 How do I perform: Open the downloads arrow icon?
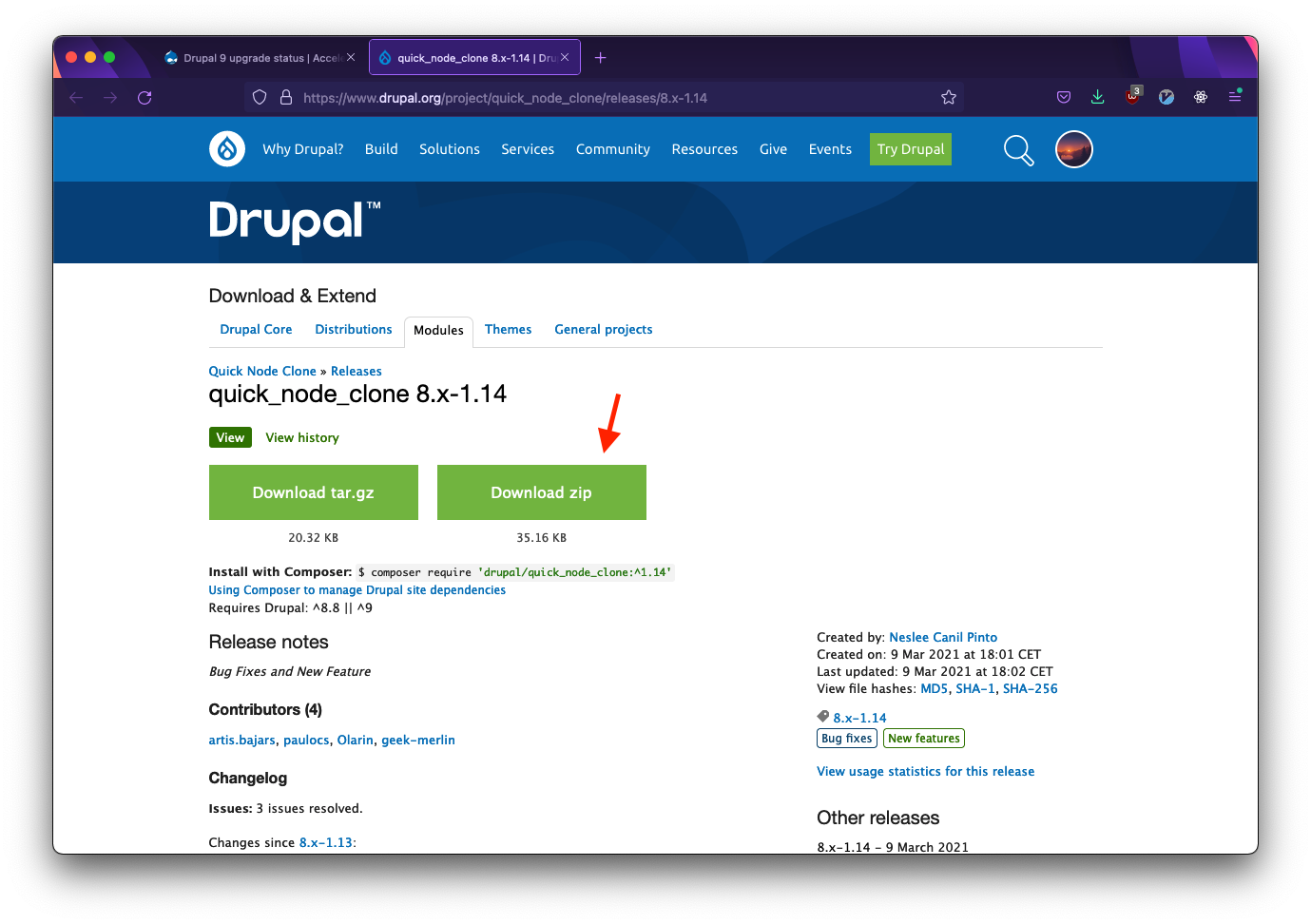[1098, 97]
